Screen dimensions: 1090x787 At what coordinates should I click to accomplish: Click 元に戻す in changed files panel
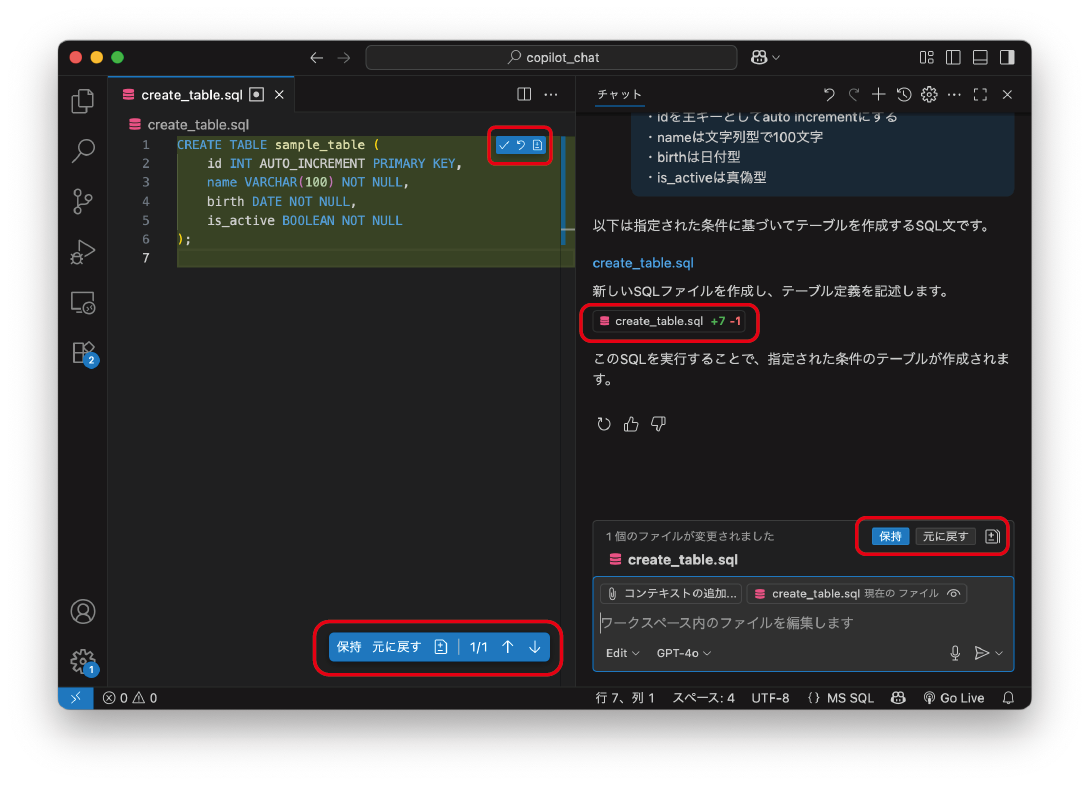pyautogui.click(x=945, y=536)
